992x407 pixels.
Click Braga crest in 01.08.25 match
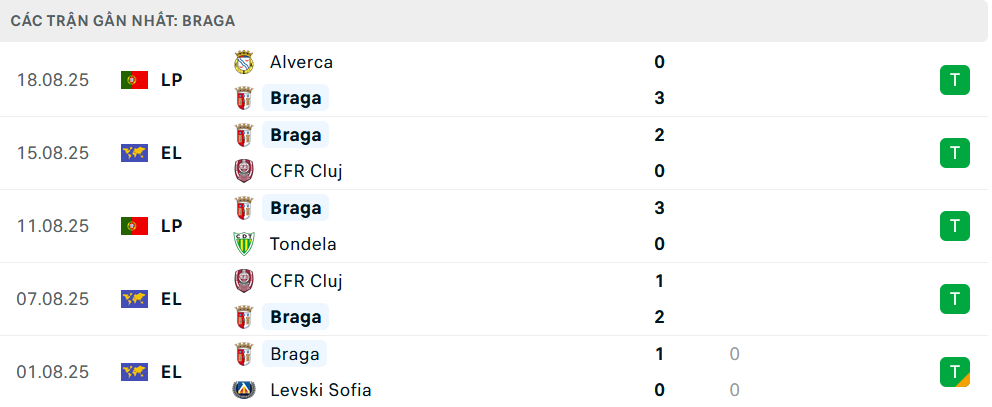243,354
